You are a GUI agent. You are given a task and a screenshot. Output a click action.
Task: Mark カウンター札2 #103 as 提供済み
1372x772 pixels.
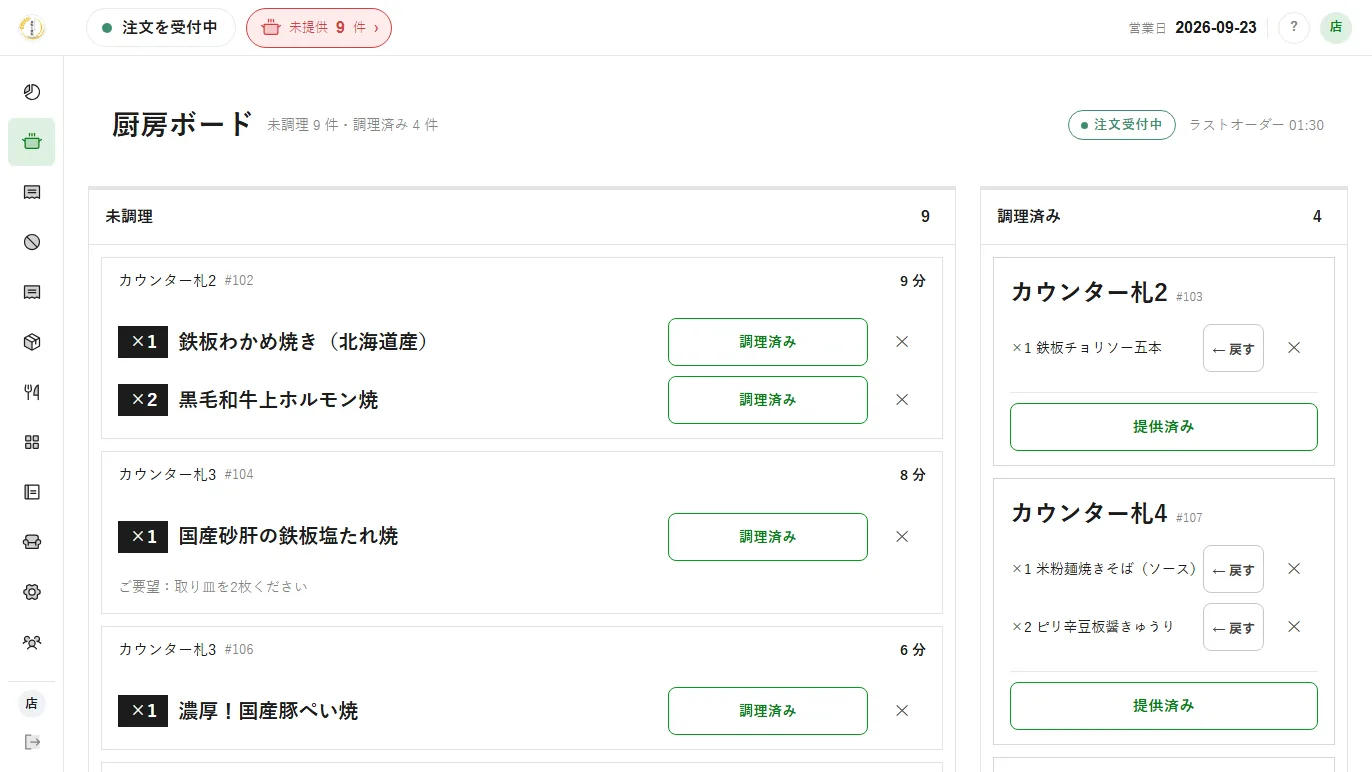tap(1164, 427)
